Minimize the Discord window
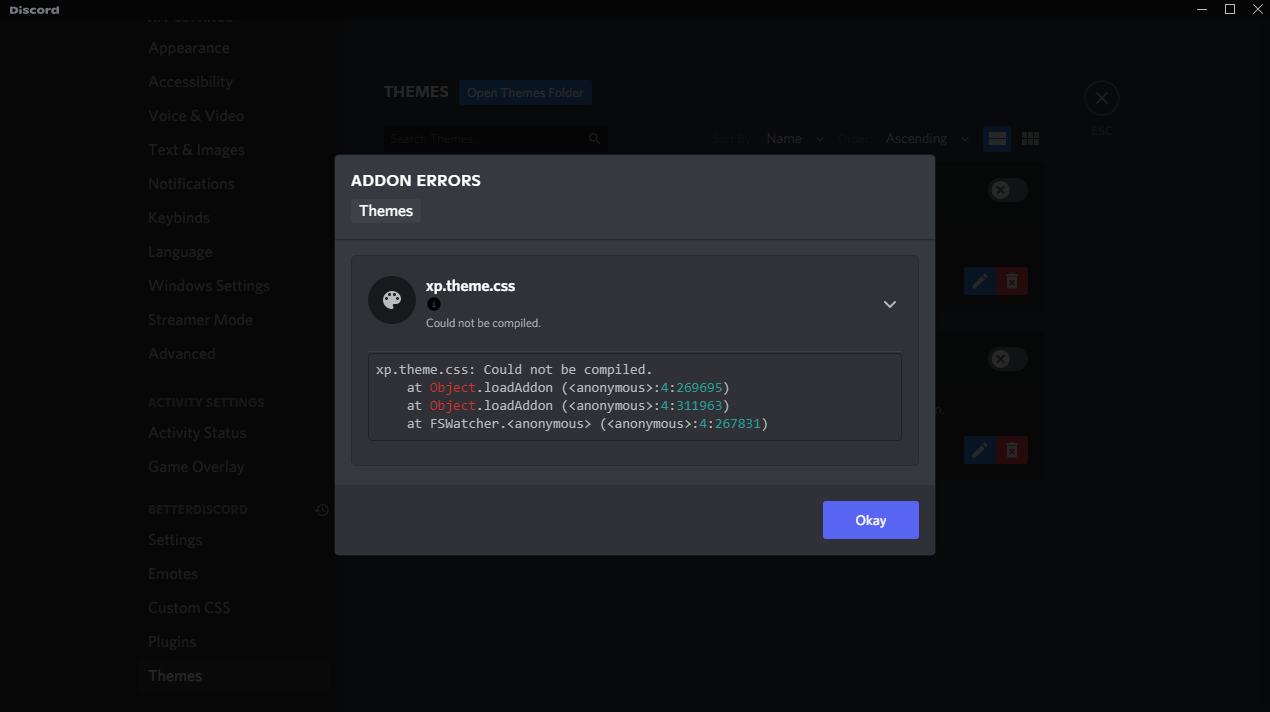This screenshot has height=712, width=1270. point(1201,9)
